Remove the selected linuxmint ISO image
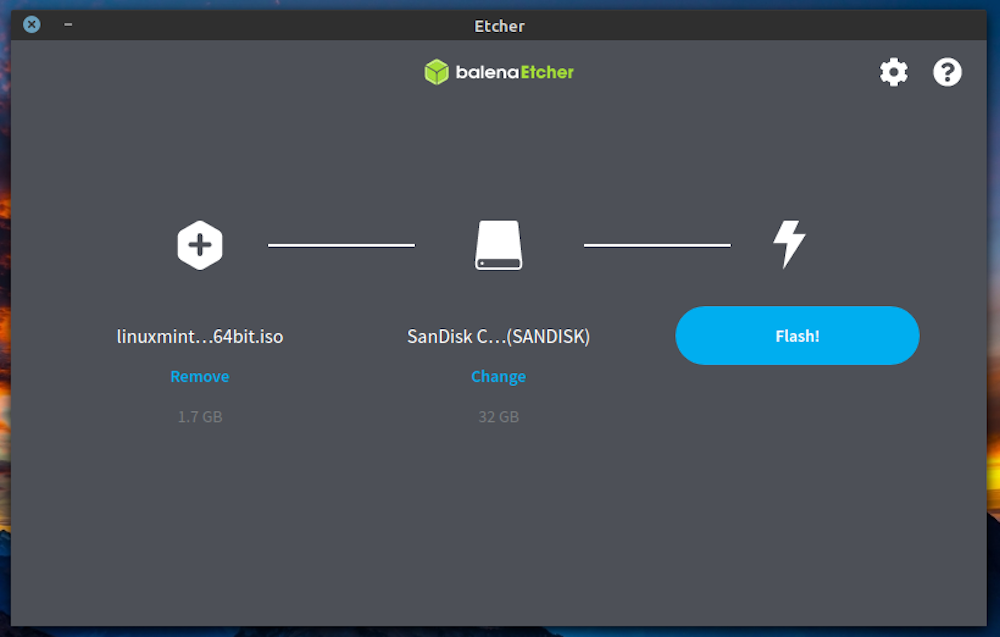The height and width of the screenshot is (637, 1000). click(x=200, y=377)
